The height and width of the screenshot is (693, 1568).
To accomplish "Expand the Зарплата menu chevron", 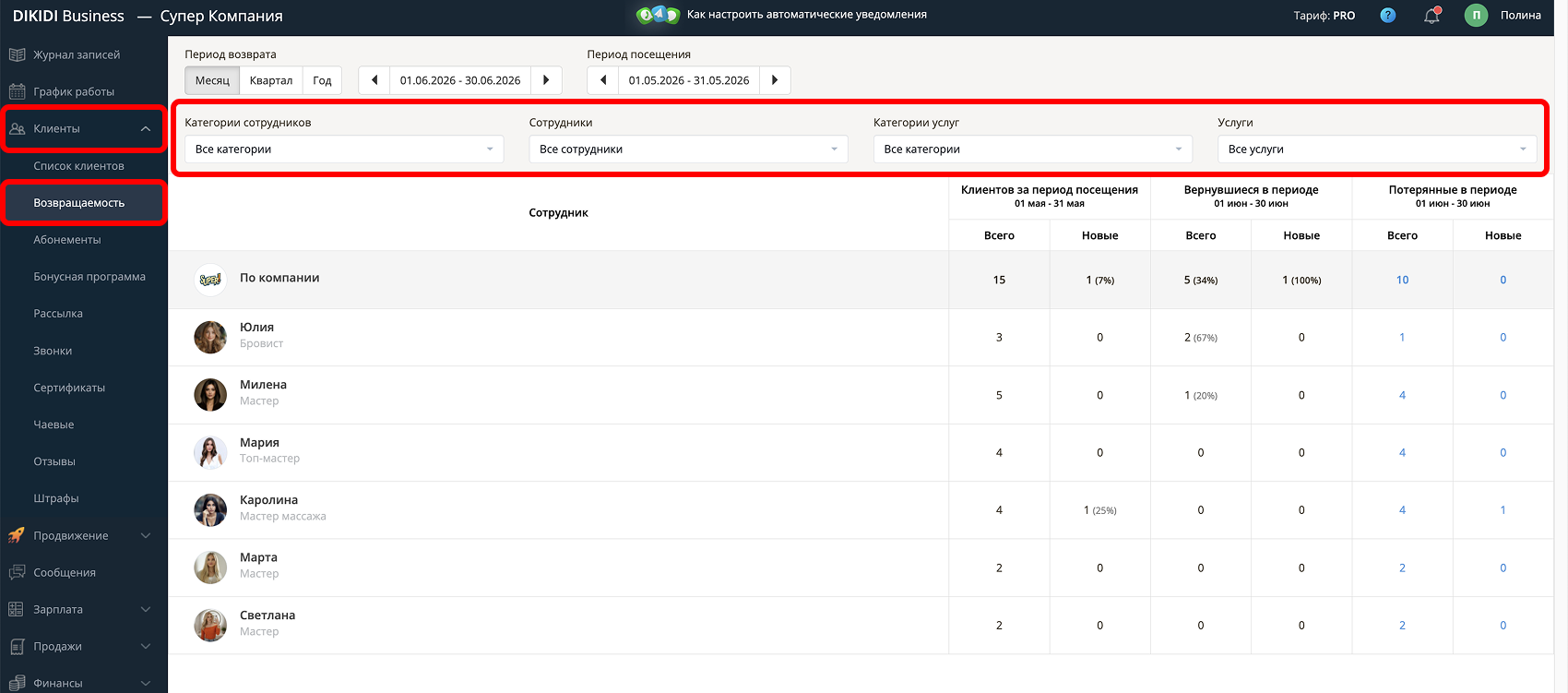I will pos(146,609).
